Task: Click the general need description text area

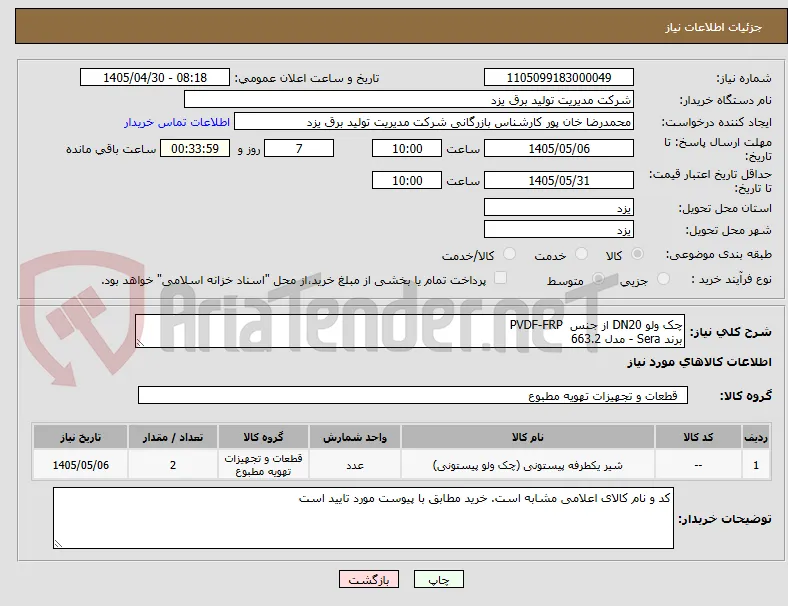Action: coord(410,331)
